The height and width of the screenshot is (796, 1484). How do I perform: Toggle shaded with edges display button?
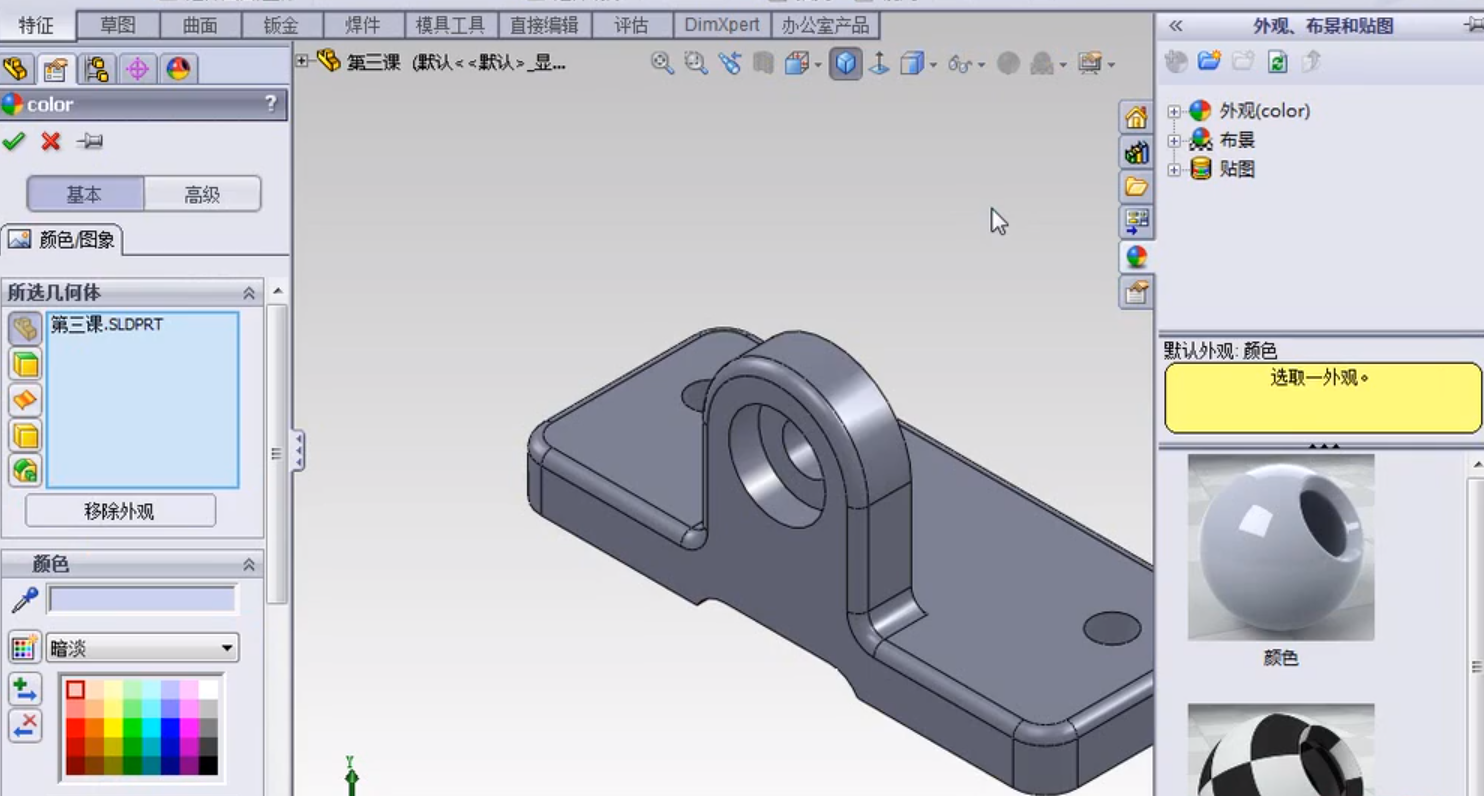coord(846,64)
